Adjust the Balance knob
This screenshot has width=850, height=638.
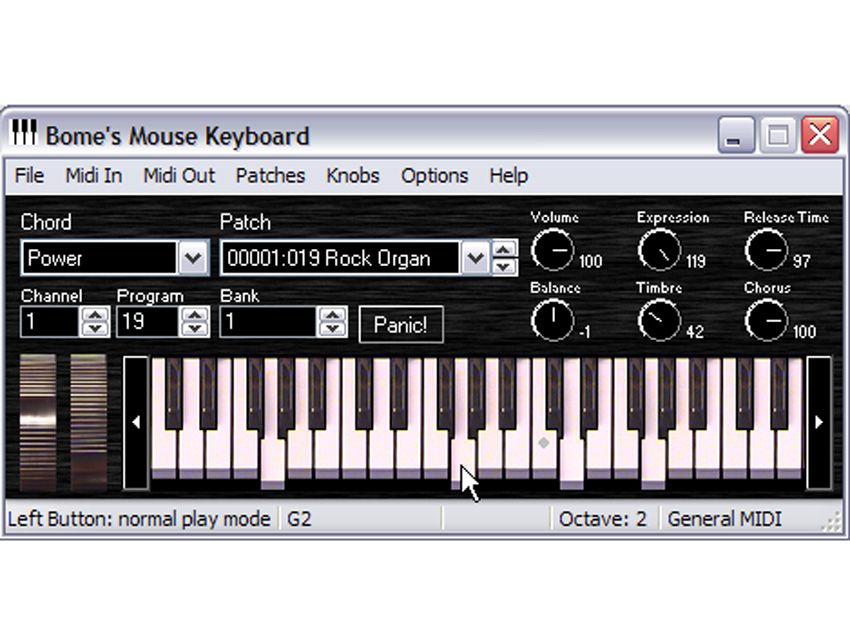(x=553, y=321)
